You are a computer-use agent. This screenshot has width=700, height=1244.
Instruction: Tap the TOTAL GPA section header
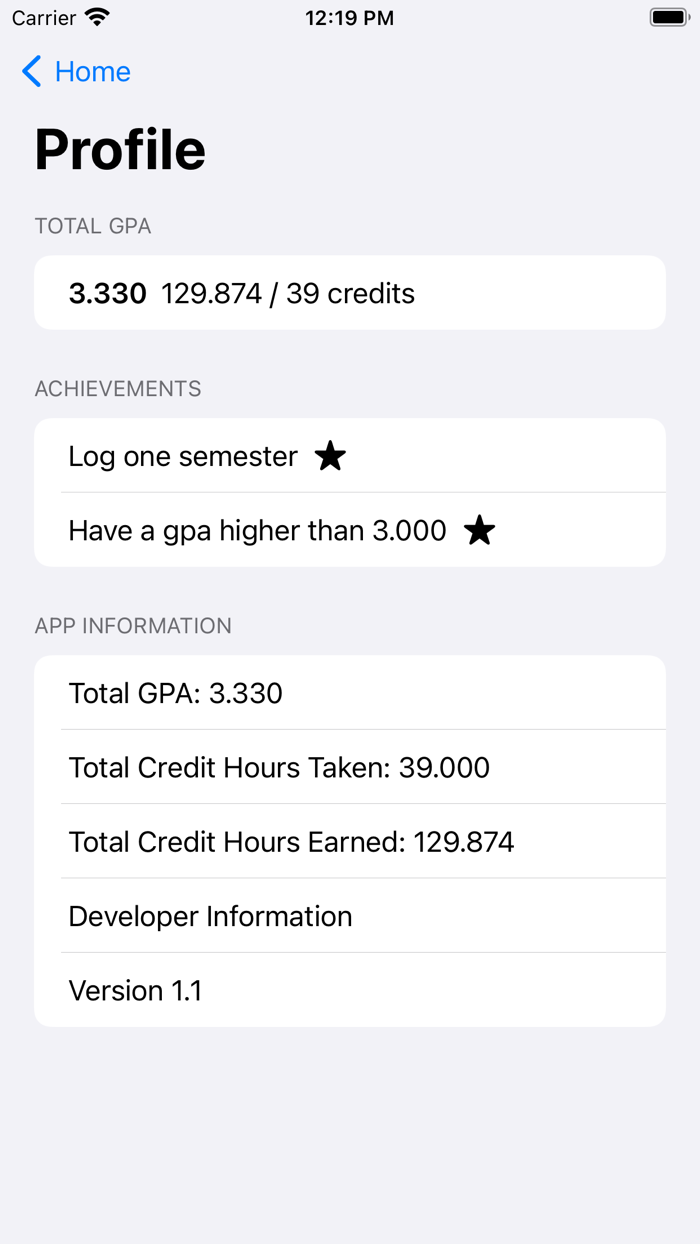pos(92,226)
